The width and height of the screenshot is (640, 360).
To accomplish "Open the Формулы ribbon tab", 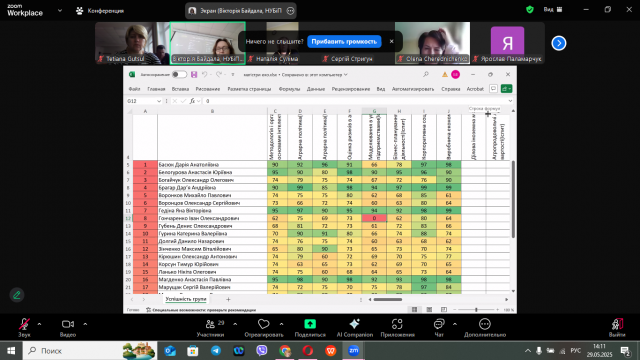I will point(289,89).
